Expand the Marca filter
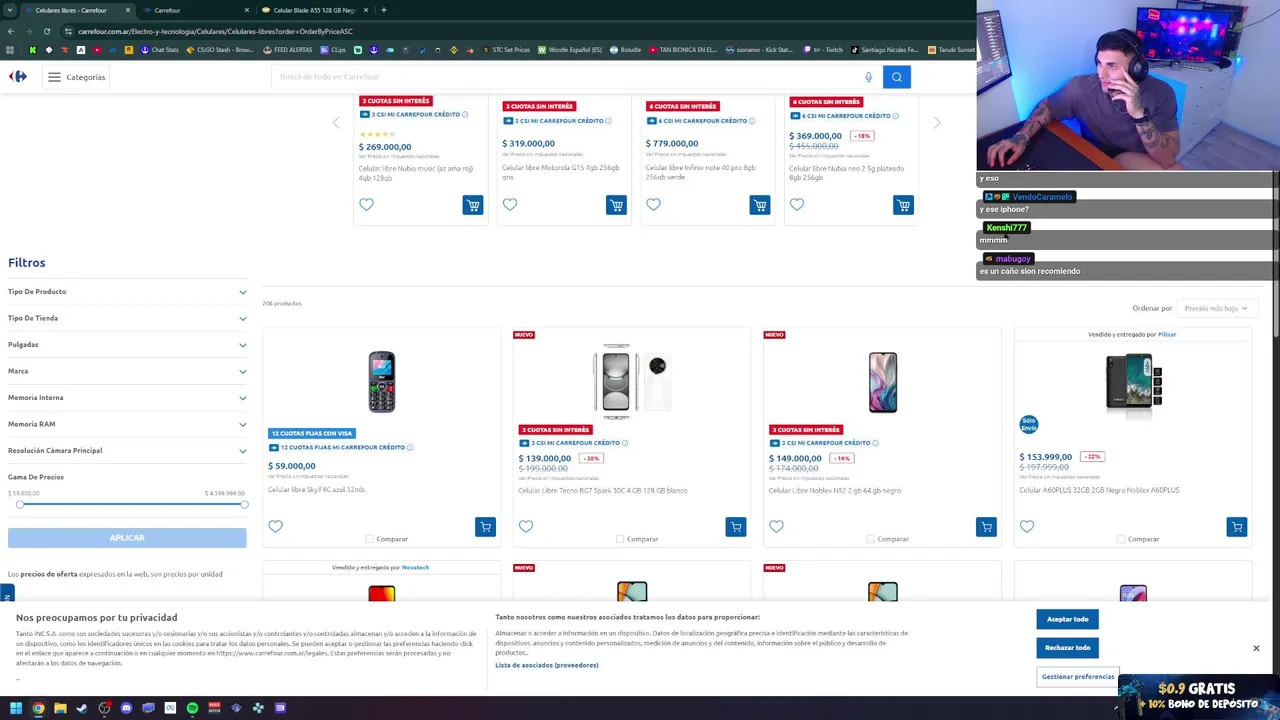The image size is (1280, 720). point(127,371)
